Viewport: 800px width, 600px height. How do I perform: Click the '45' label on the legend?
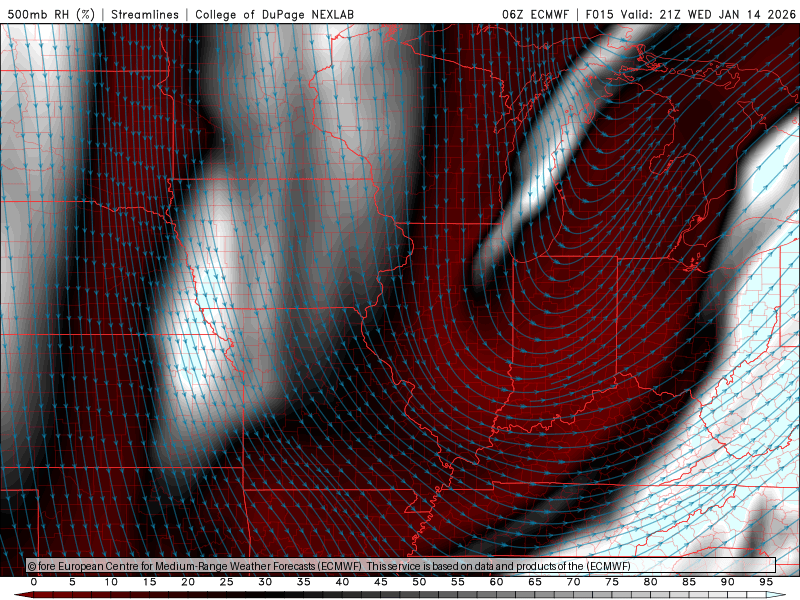click(x=381, y=582)
